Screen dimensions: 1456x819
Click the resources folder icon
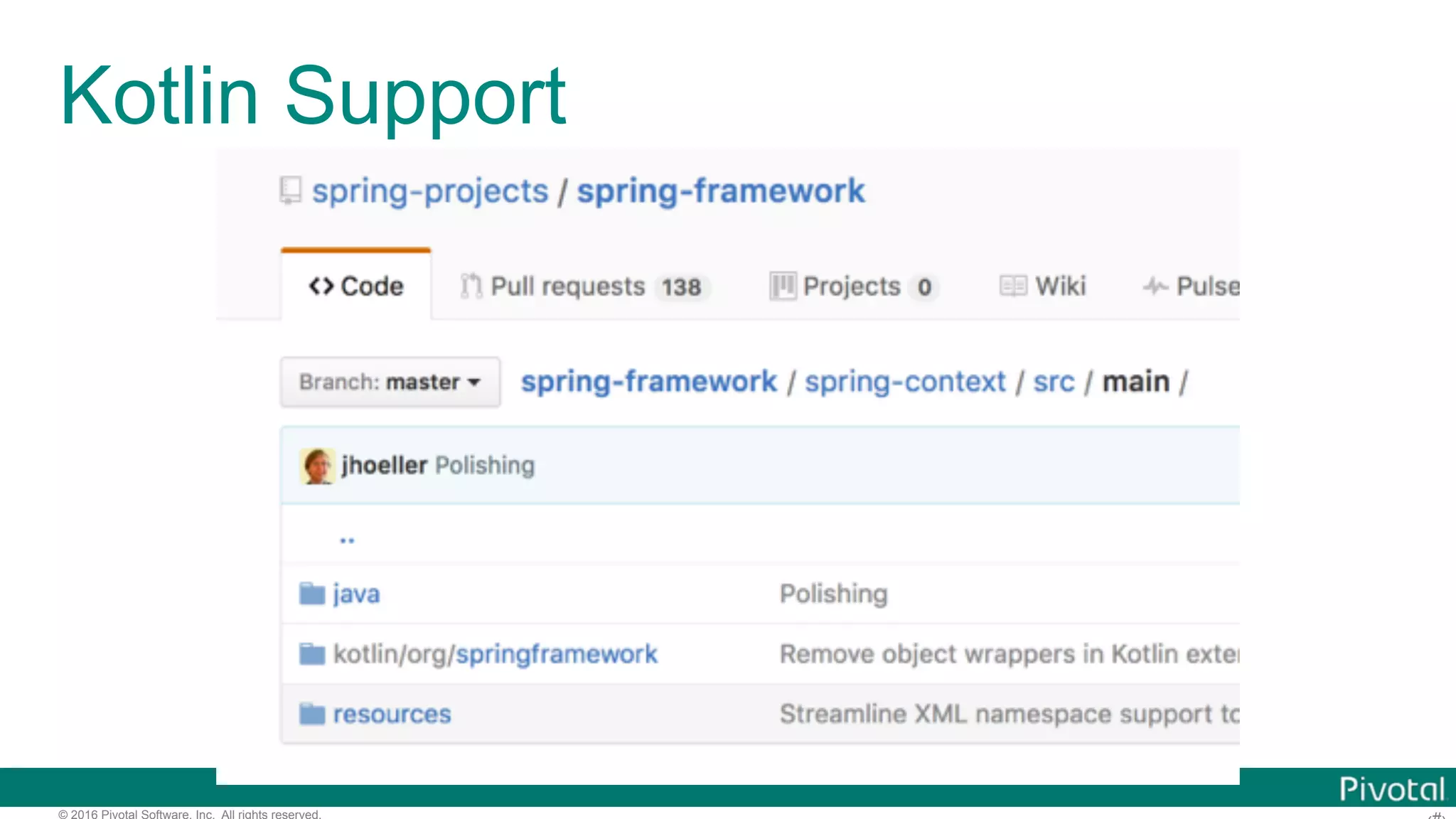[312, 713]
